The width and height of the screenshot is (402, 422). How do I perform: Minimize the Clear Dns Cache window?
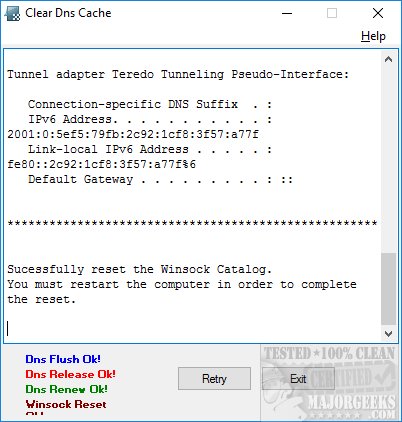(x=287, y=13)
